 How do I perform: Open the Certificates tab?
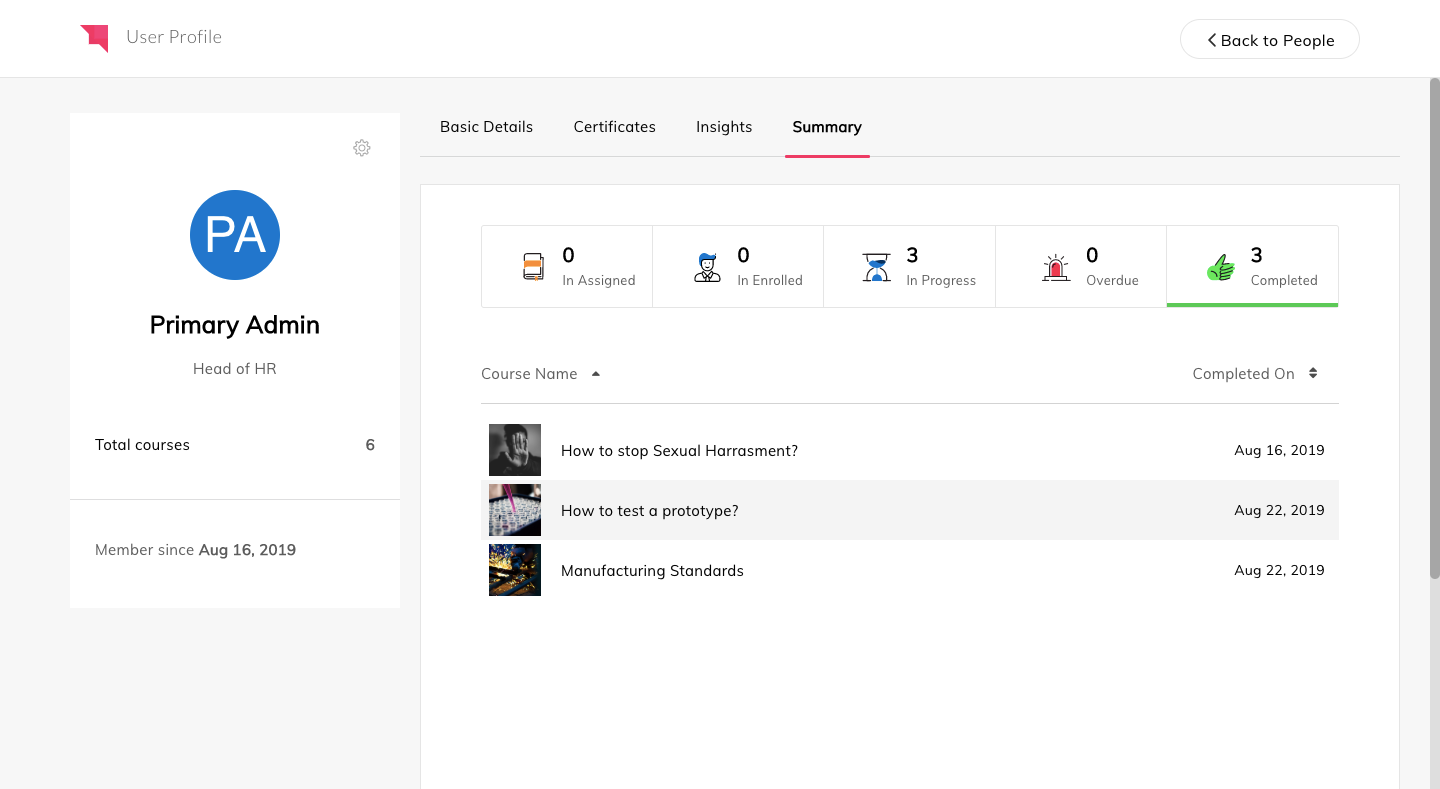(614, 127)
